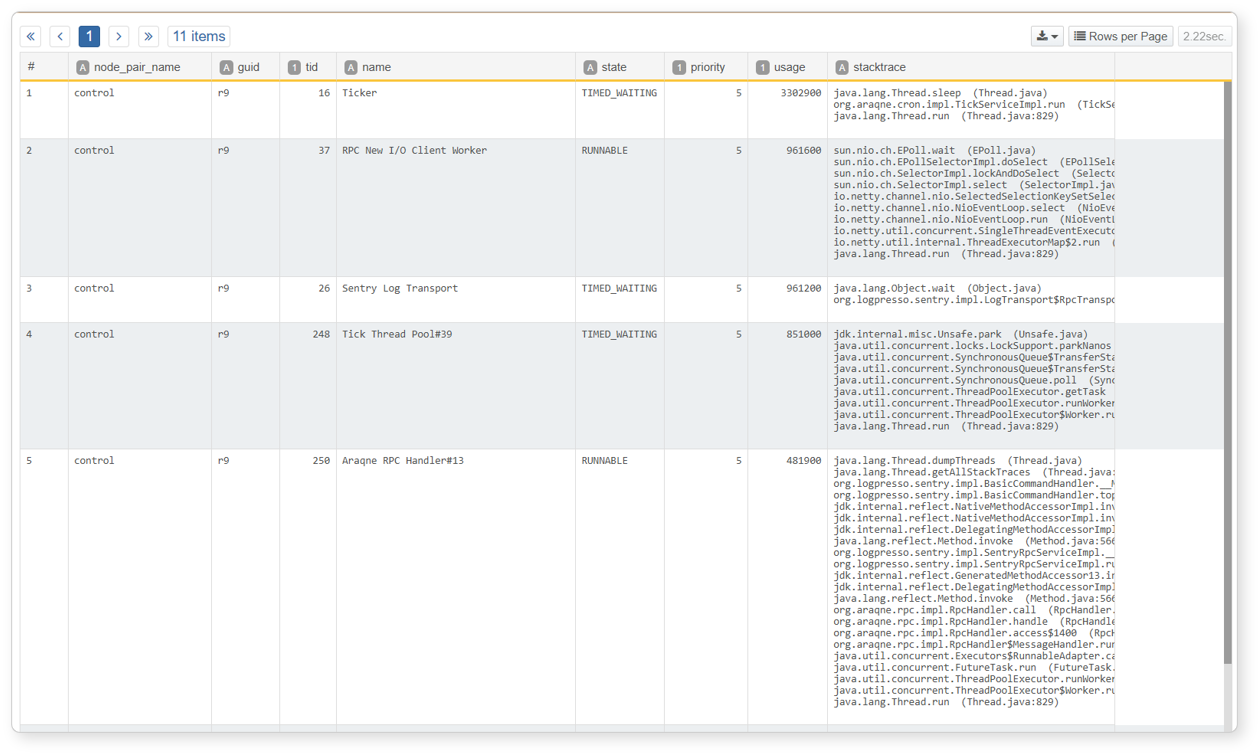
Task: Click tid value 37
Action: [x=324, y=151]
